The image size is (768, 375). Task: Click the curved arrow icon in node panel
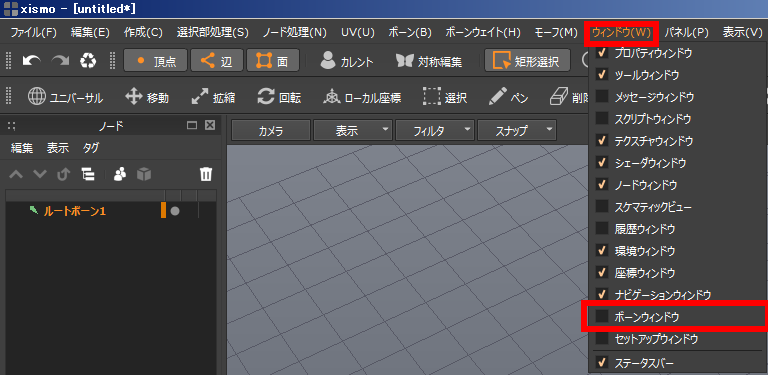point(64,174)
